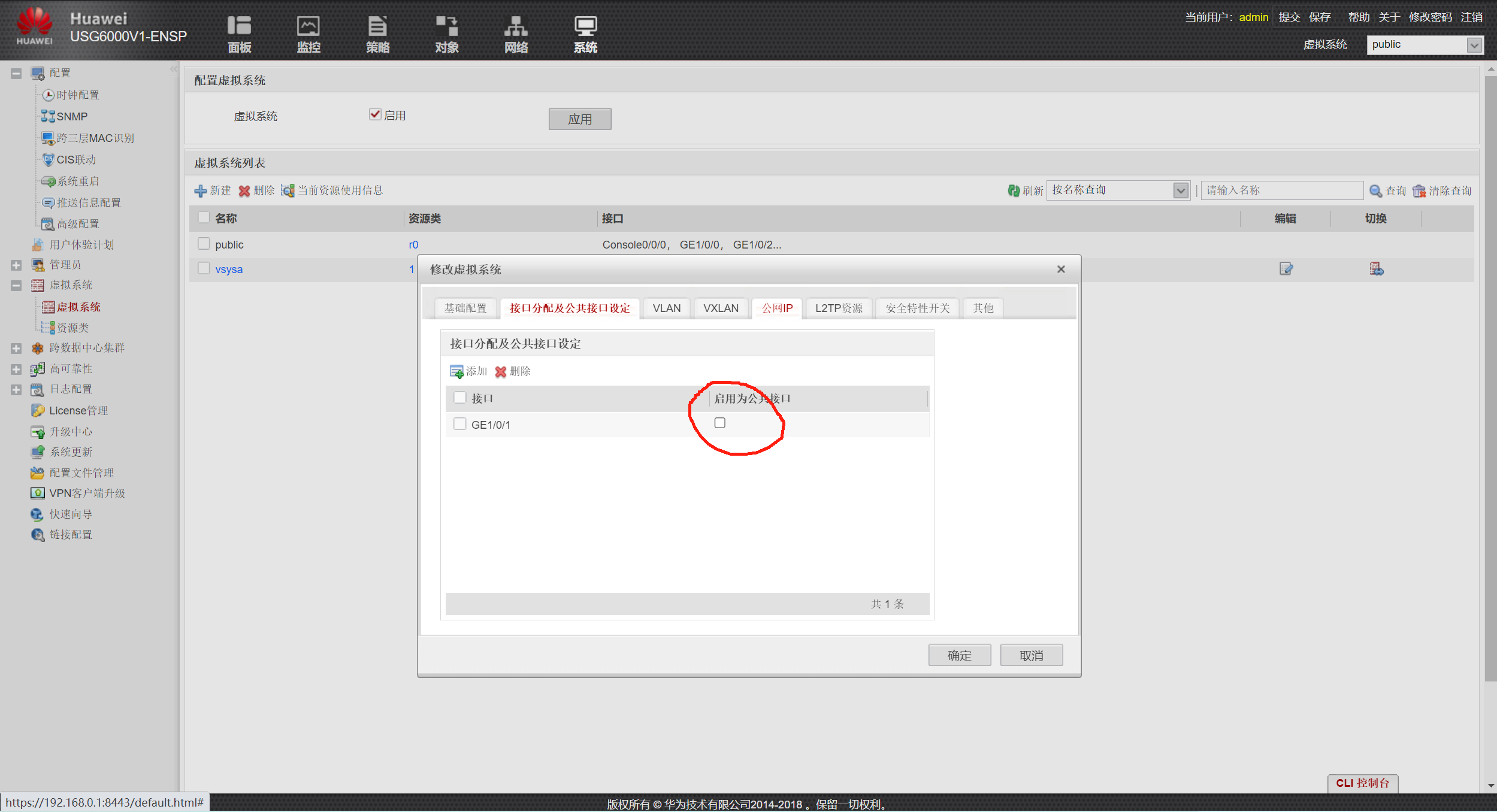The width and height of the screenshot is (1497, 812).
Task: Open the 虚拟系统 public dropdown
Action: (1474, 45)
